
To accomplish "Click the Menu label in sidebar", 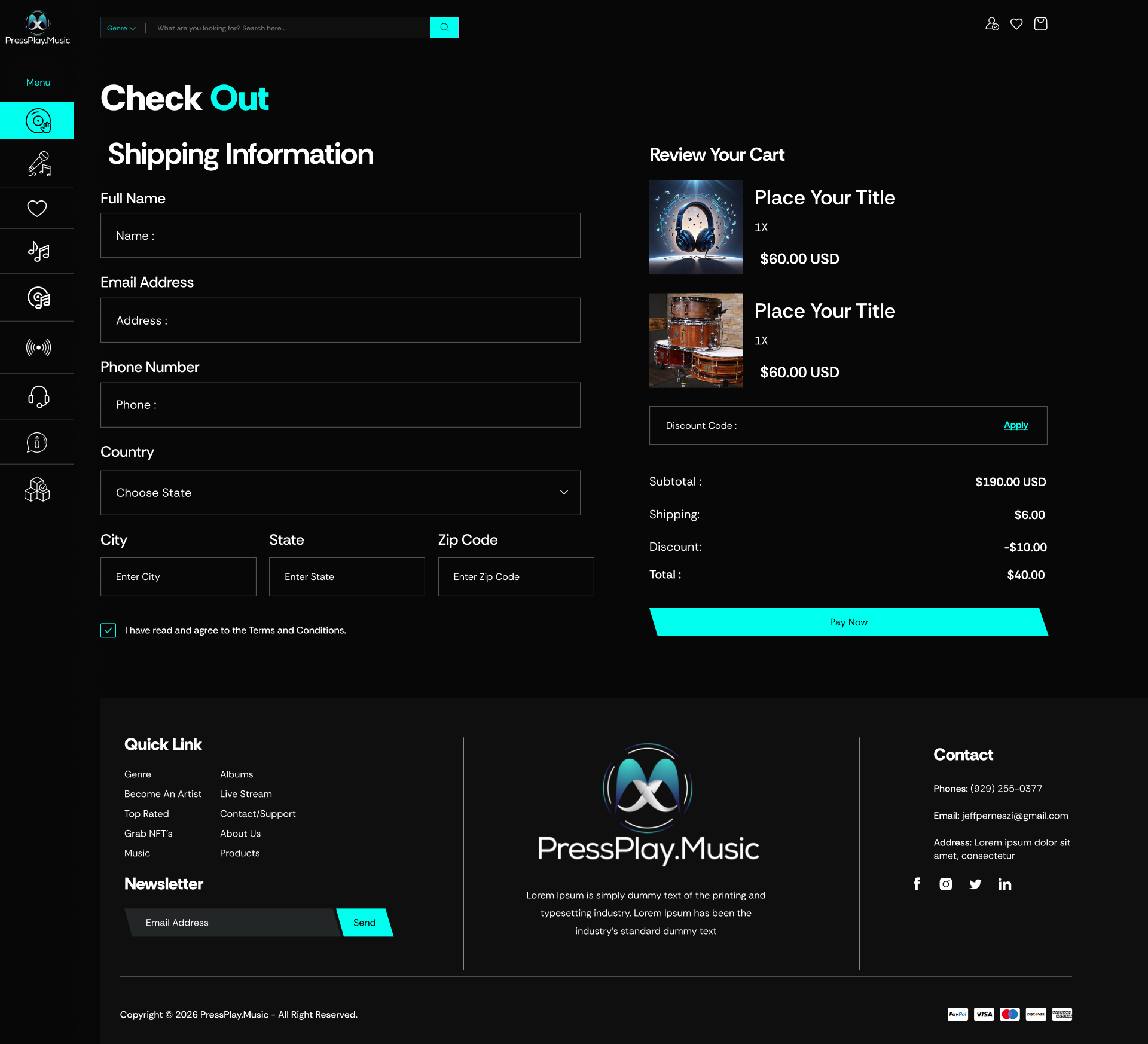I will pyautogui.click(x=38, y=83).
